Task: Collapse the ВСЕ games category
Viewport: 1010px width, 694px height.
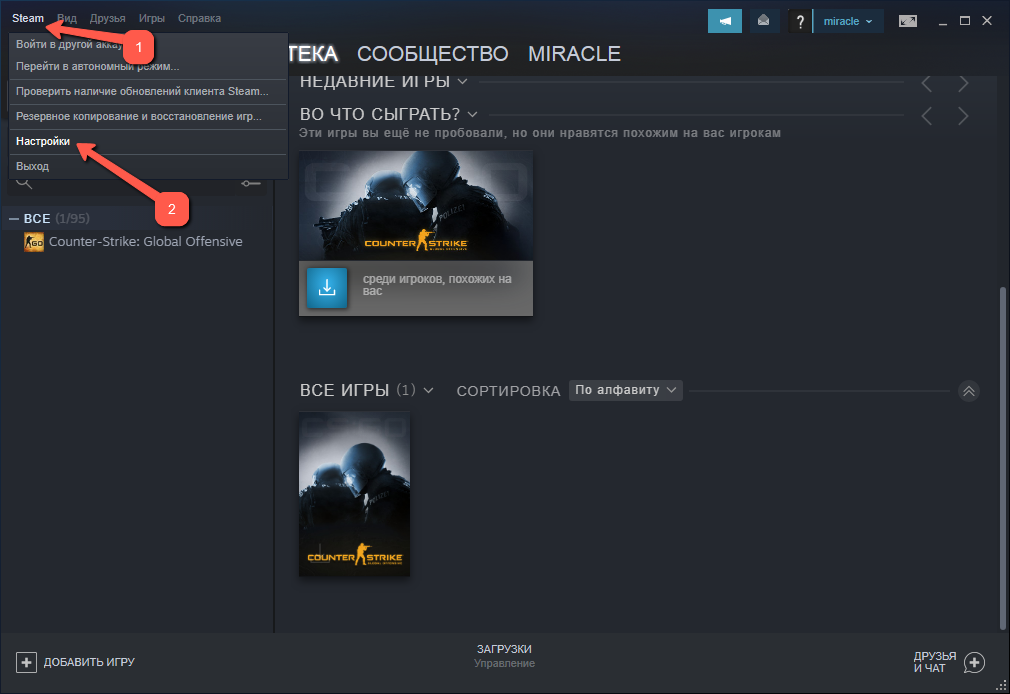Action: 14,219
